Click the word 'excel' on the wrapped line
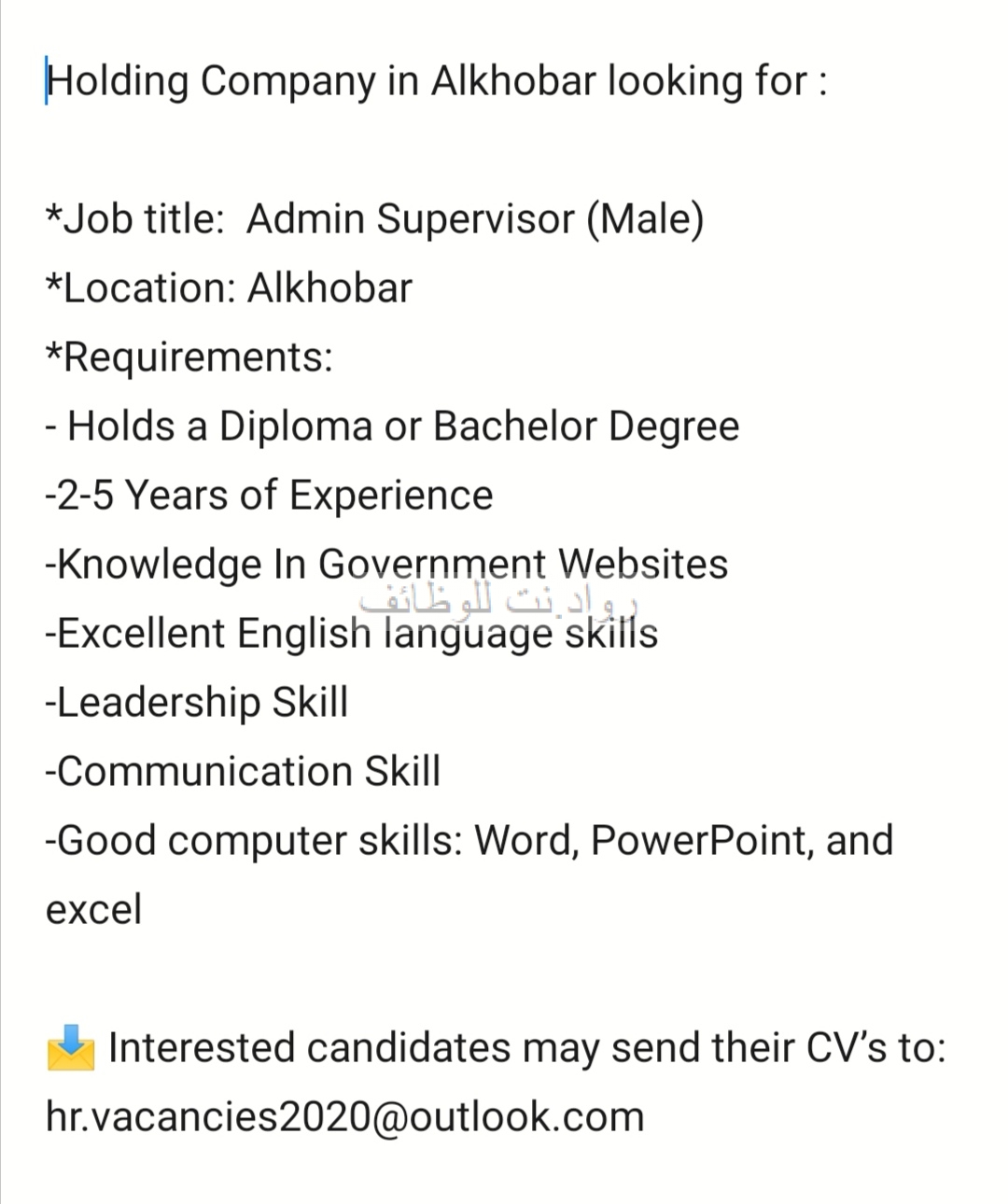 point(93,910)
